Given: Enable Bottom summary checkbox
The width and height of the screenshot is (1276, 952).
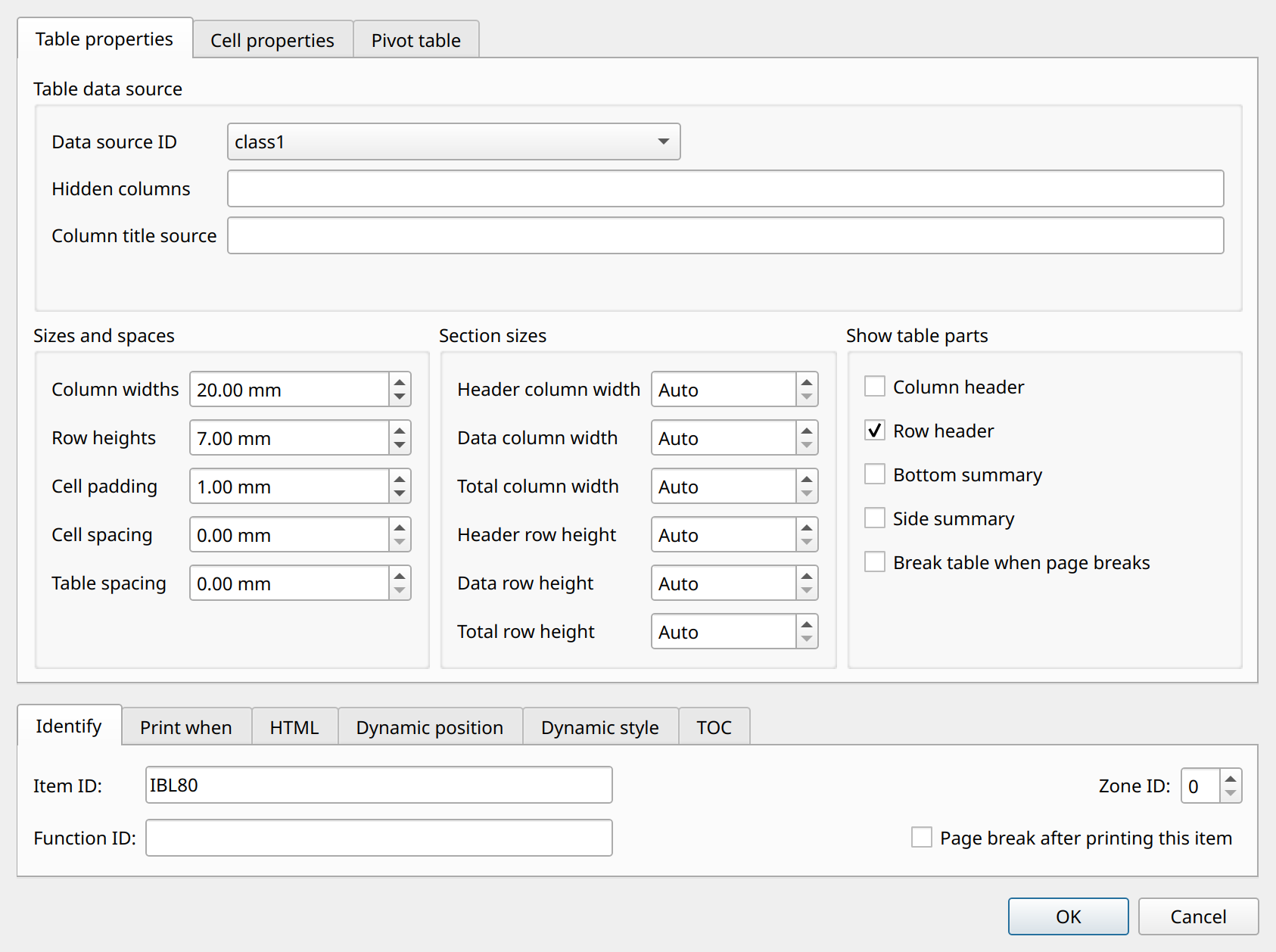Looking at the screenshot, I should point(875,474).
